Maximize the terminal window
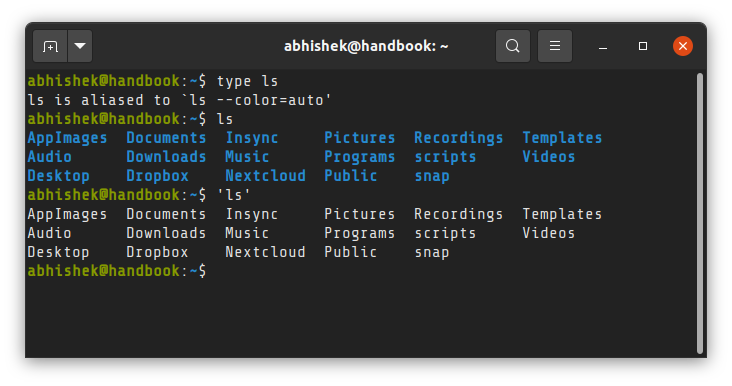The height and width of the screenshot is (386, 732). [x=643, y=46]
